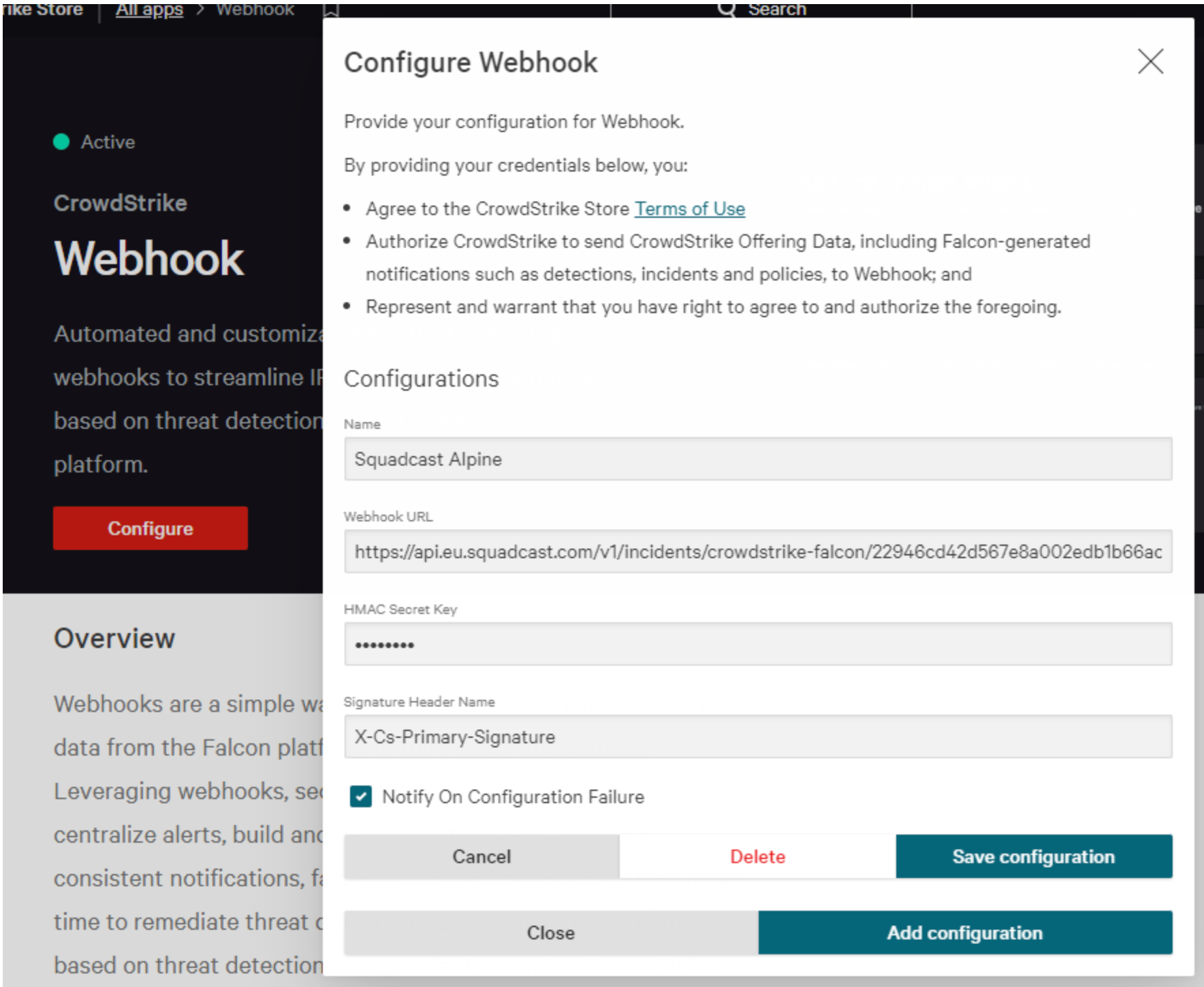Screen dimensions: 1204x987
Task: Click the large 'Webhook' app title
Action: click(x=149, y=259)
